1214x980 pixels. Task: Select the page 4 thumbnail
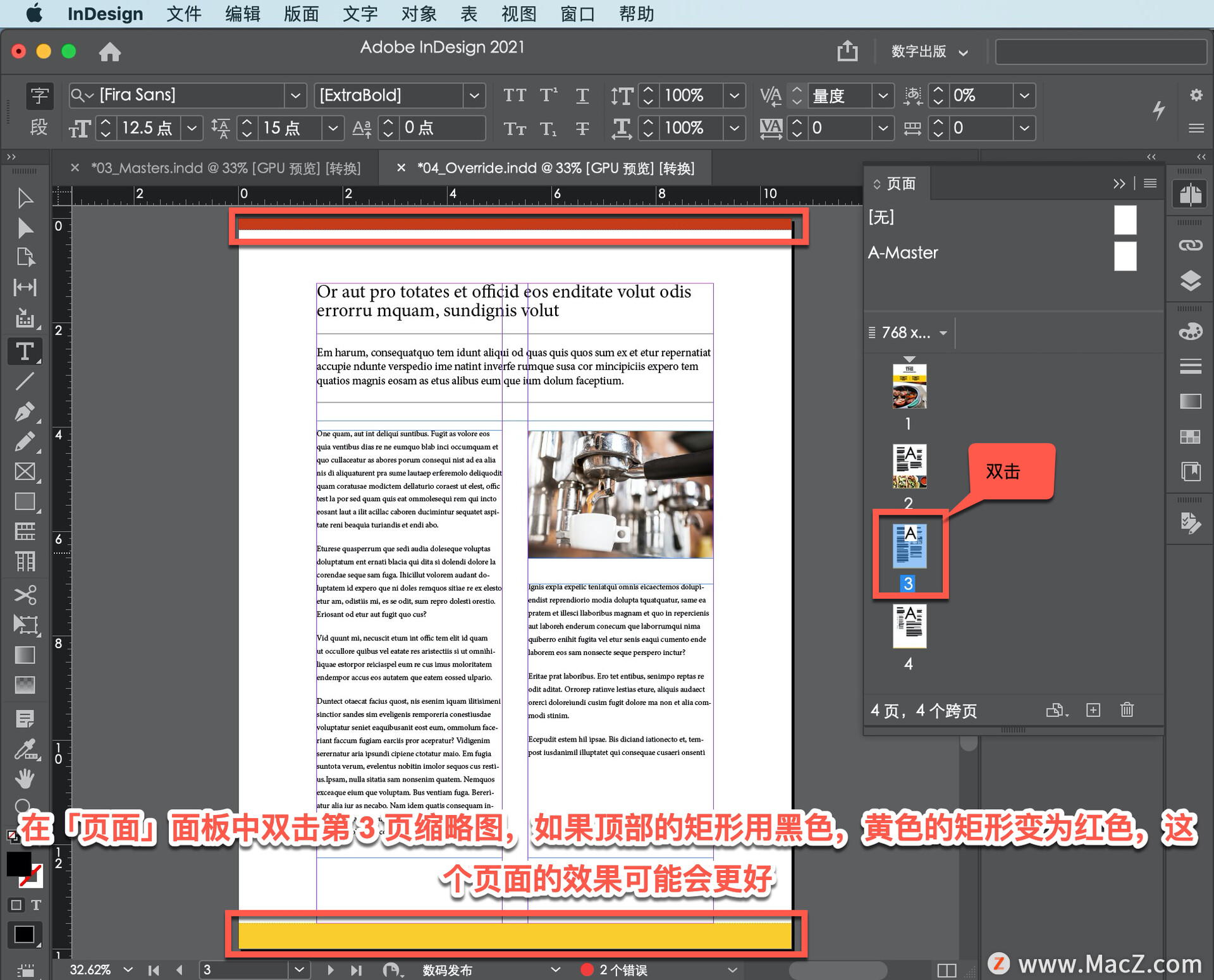[909, 627]
